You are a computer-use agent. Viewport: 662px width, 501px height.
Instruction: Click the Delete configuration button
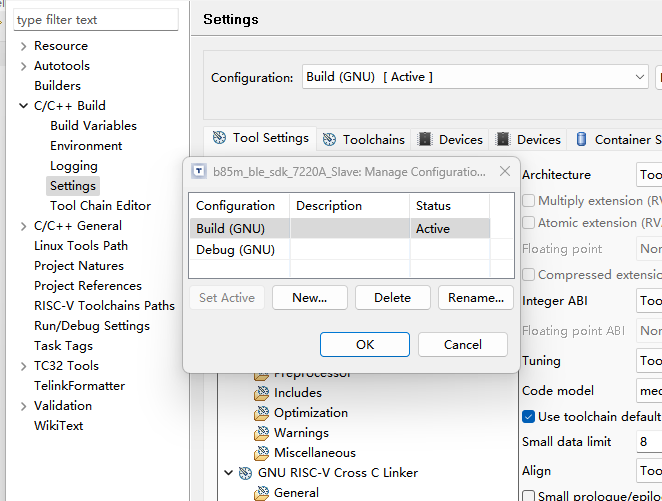point(393,298)
